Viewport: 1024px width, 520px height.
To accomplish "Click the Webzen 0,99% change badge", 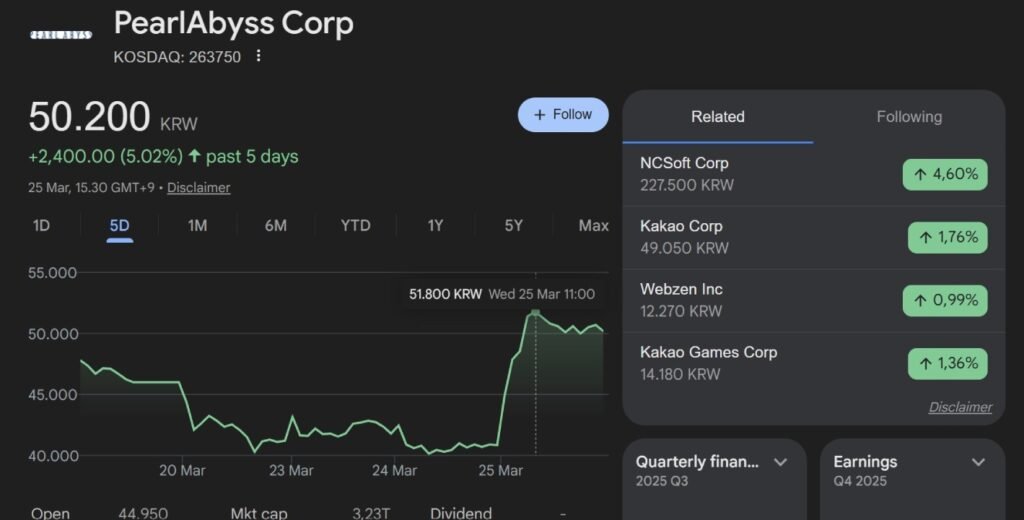I will [945, 300].
